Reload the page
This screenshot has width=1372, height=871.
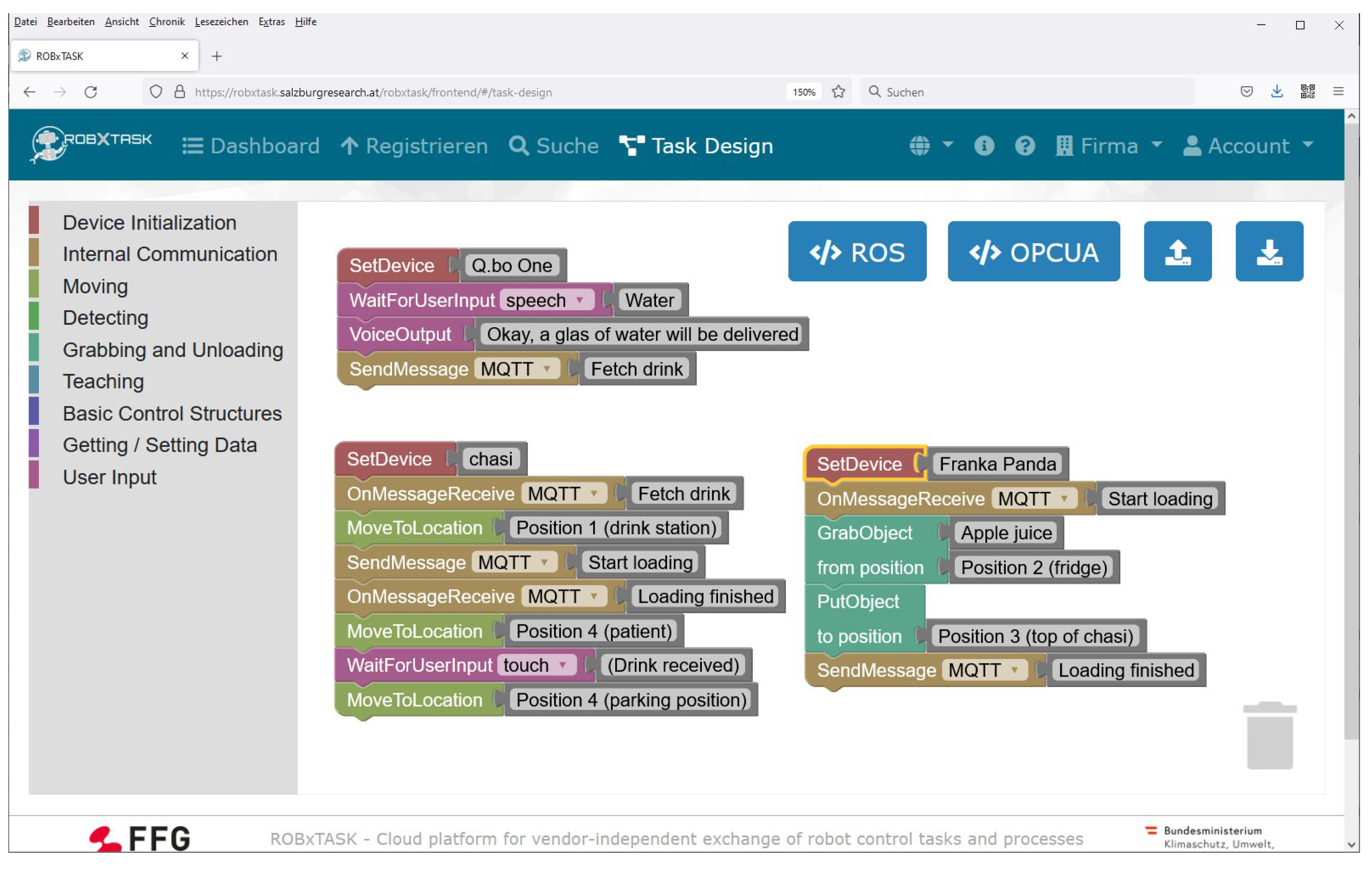click(x=91, y=92)
